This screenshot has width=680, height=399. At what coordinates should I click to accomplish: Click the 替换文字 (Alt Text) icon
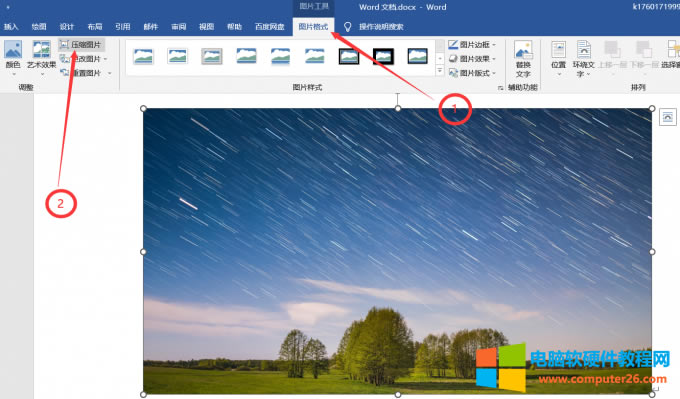pyautogui.click(x=523, y=59)
